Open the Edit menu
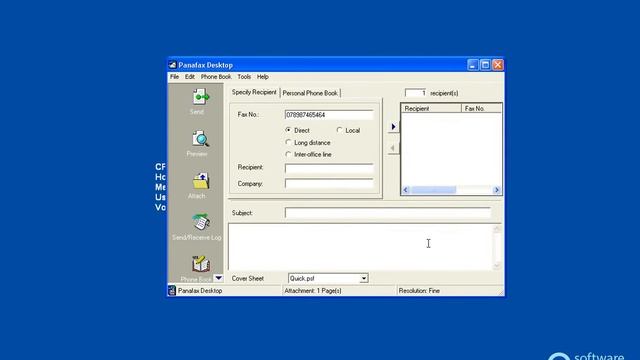 pos(189,77)
